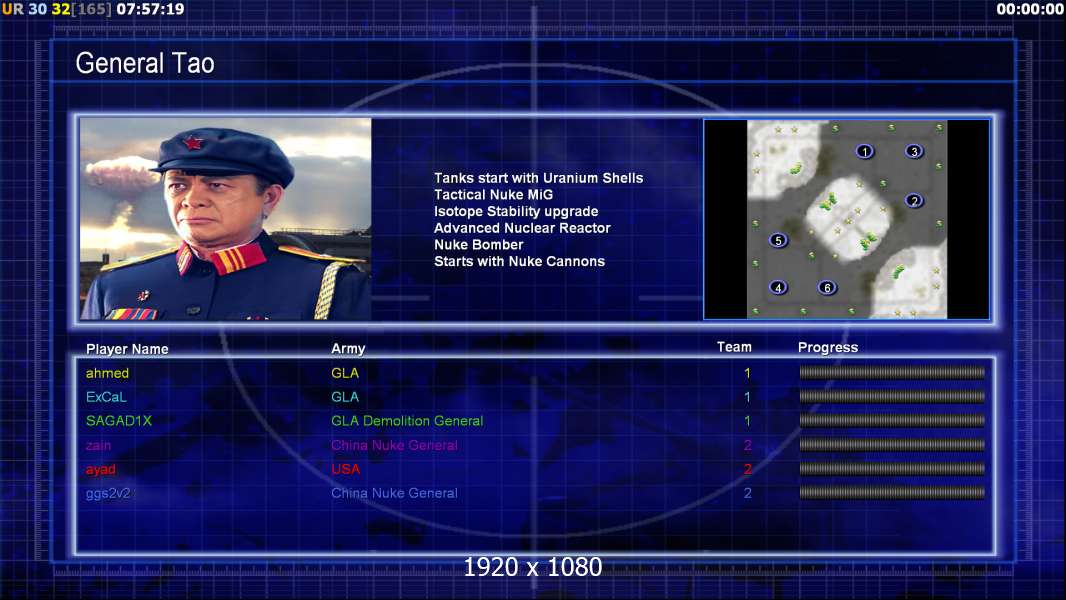Image resolution: width=1066 pixels, height=600 pixels.
Task: Select player name SAGAD1X
Action: pos(119,421)
